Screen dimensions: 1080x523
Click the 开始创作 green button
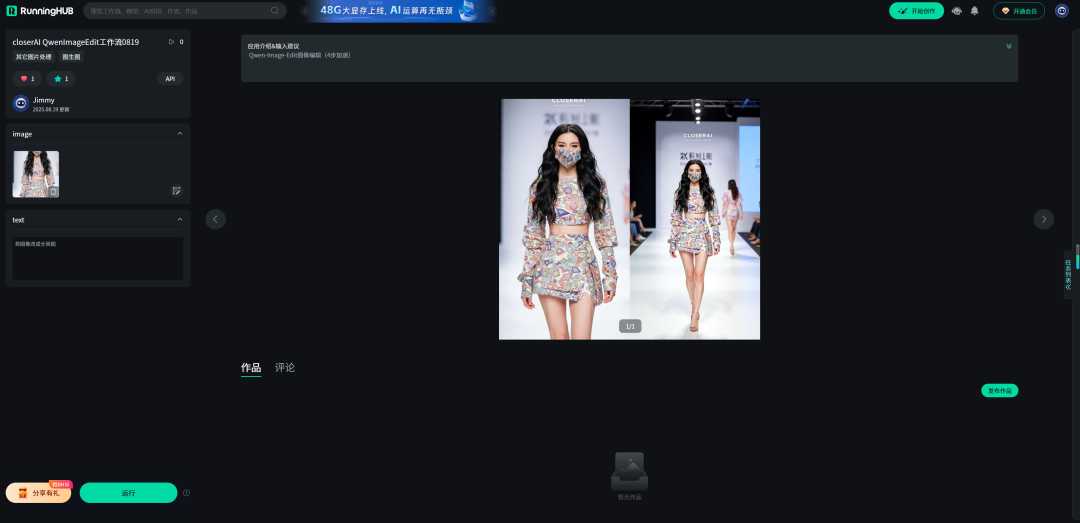pos(916,10)
